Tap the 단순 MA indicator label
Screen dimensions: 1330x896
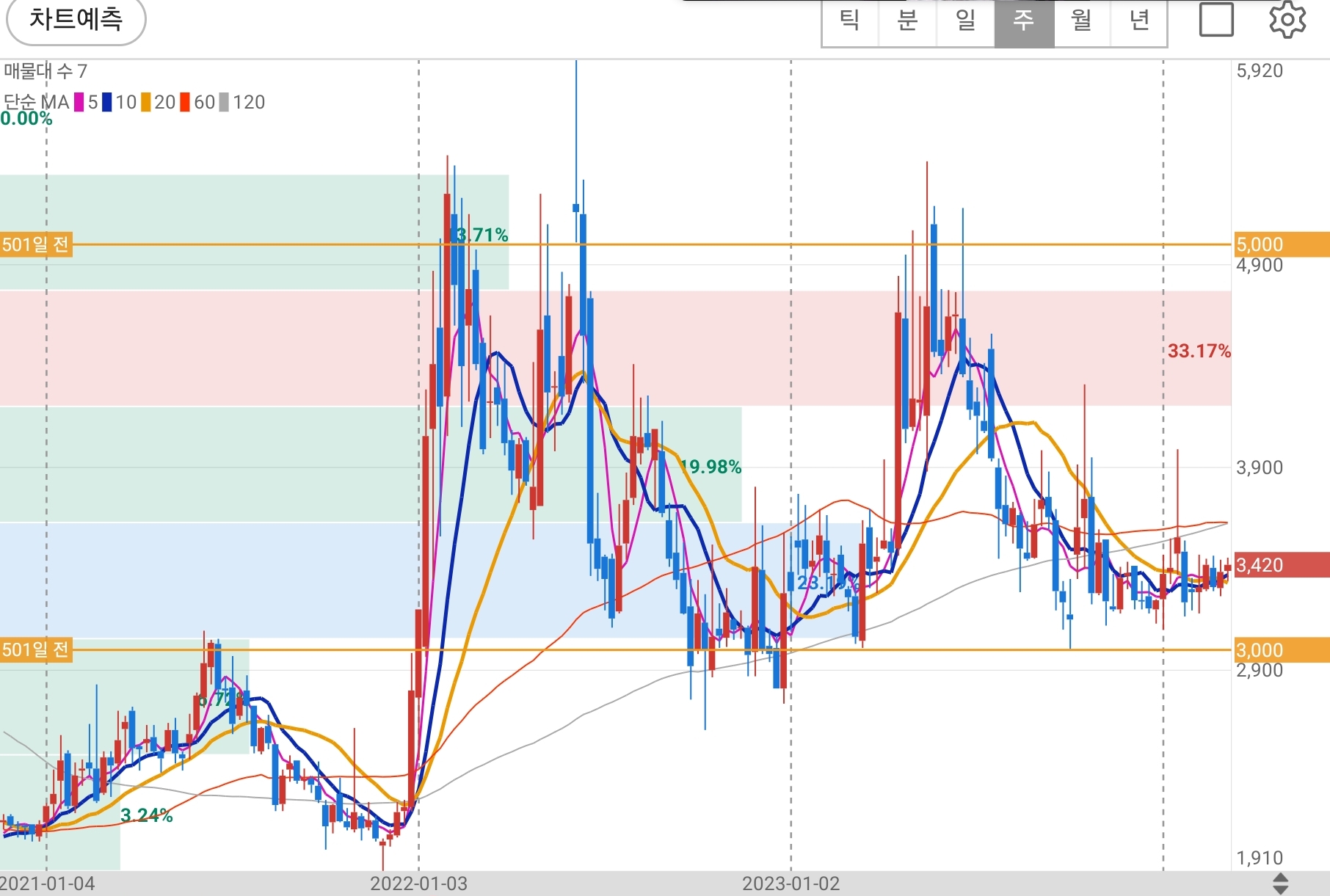click(37, 103)
